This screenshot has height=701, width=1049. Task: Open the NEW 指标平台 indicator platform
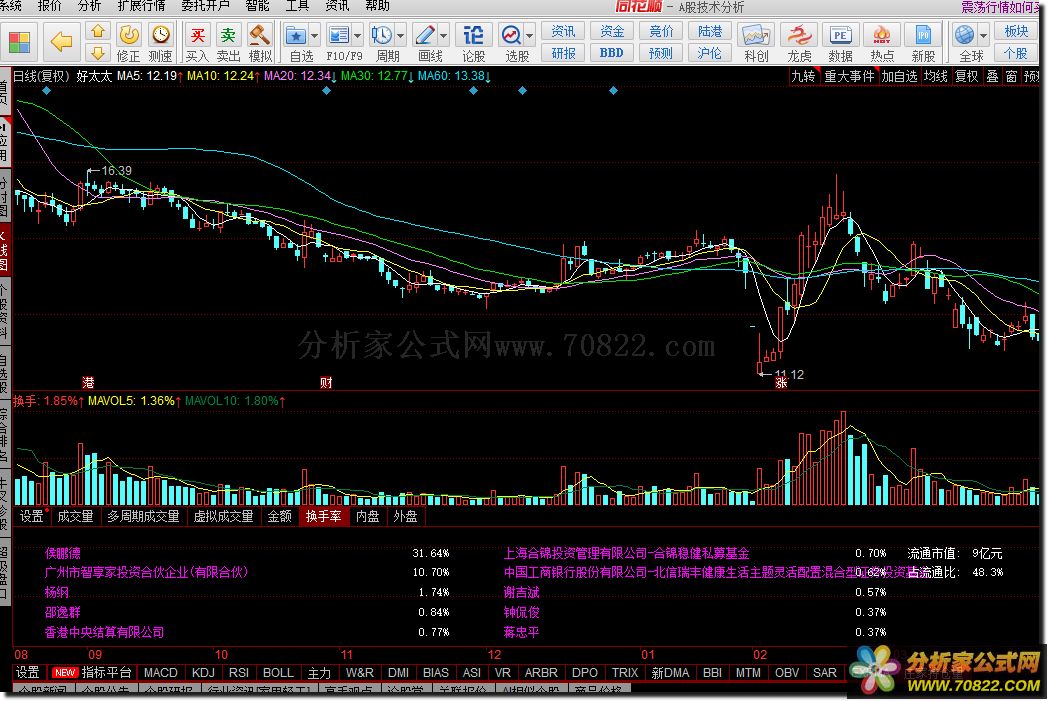click(x=92, y=672)
